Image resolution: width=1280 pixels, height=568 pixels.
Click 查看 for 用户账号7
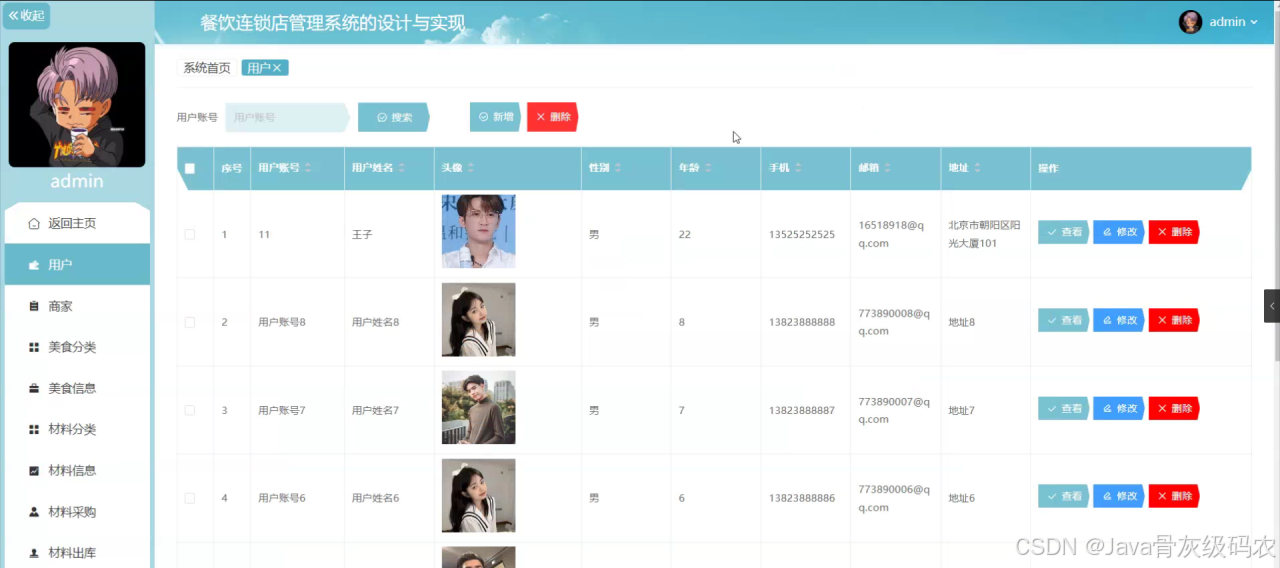tap(1064, 408)
